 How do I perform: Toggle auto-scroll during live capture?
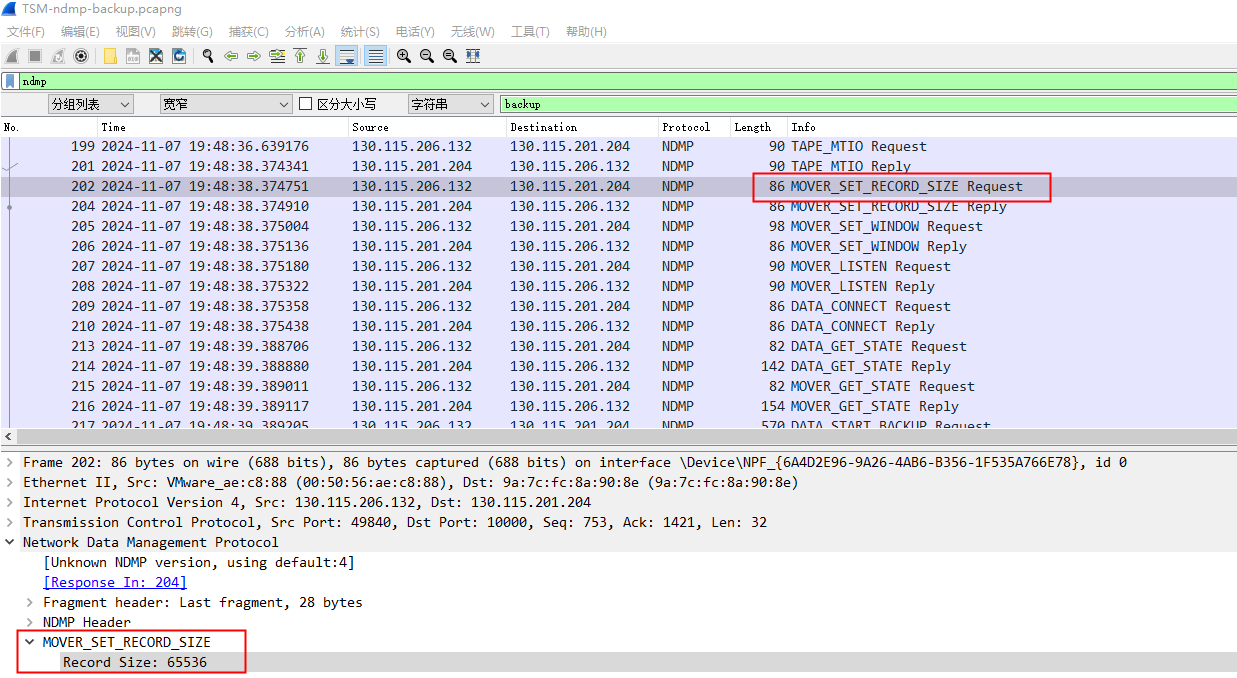click(347, 56)
